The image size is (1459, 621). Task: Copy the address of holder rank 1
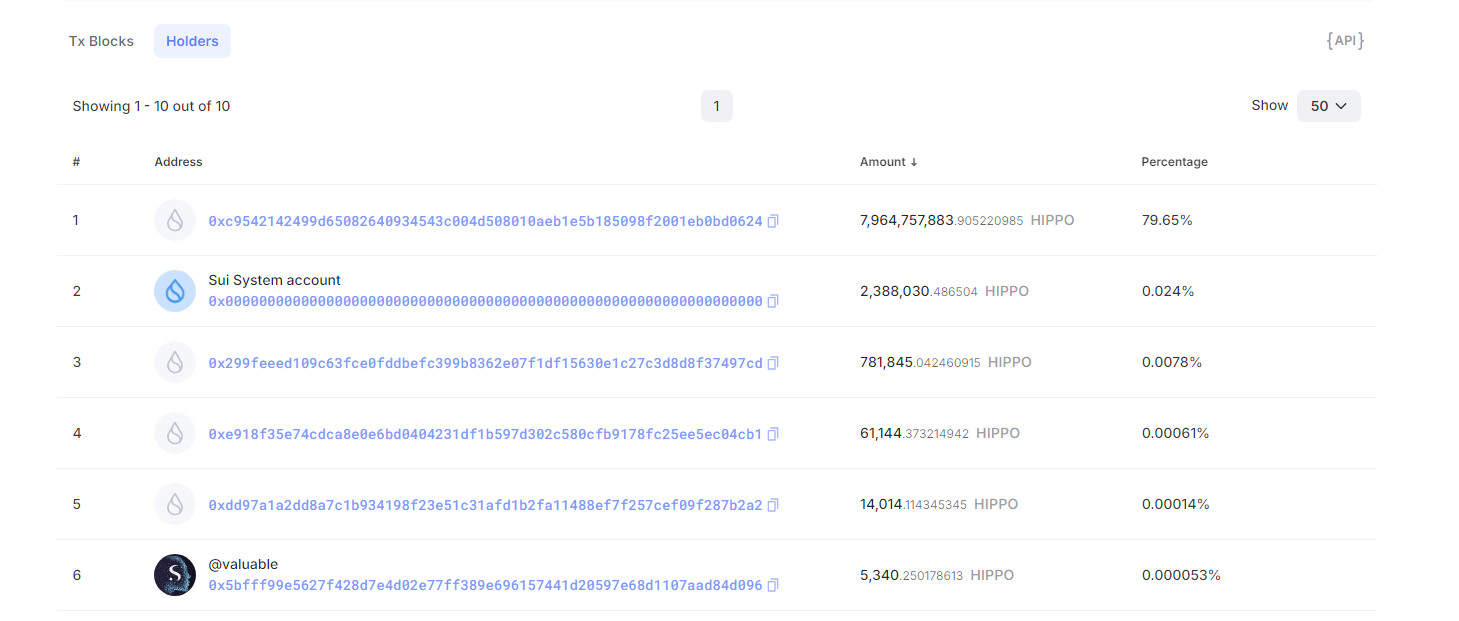click(773, 221)
